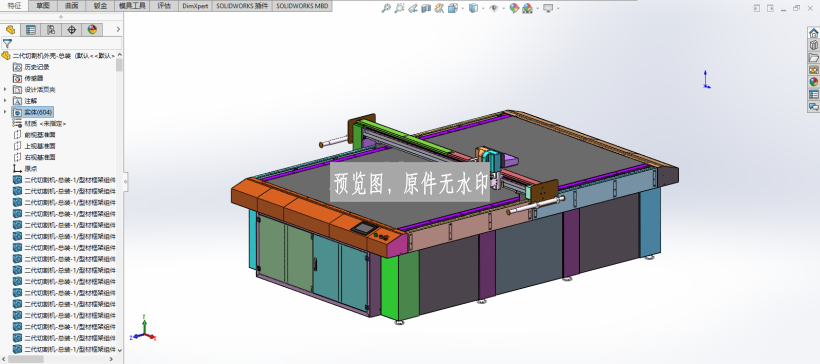The height and width of the screenshot is (364, 820).
Task: Open the Appearances color ball in task pane
Action: [x=814, y=82]
